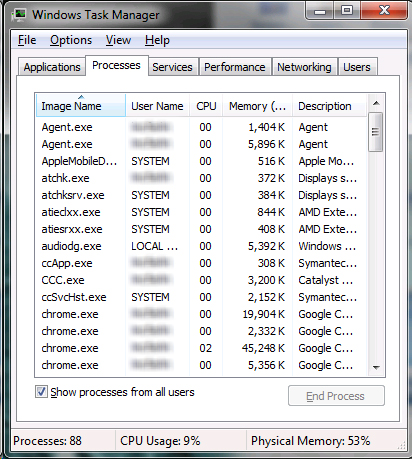Image resolution: width=412 pixels, height=459 pixels.
Task: Click the LOCAL ... user name cell
Action: point(154,246)
